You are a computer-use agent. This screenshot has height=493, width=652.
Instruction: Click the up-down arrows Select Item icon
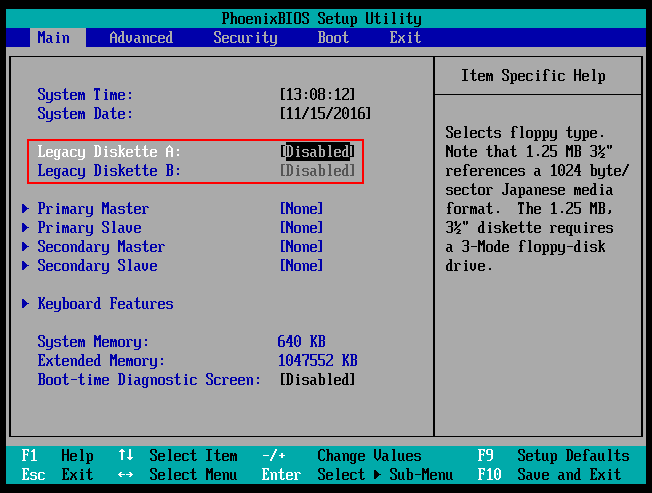(x=126, y=456)
